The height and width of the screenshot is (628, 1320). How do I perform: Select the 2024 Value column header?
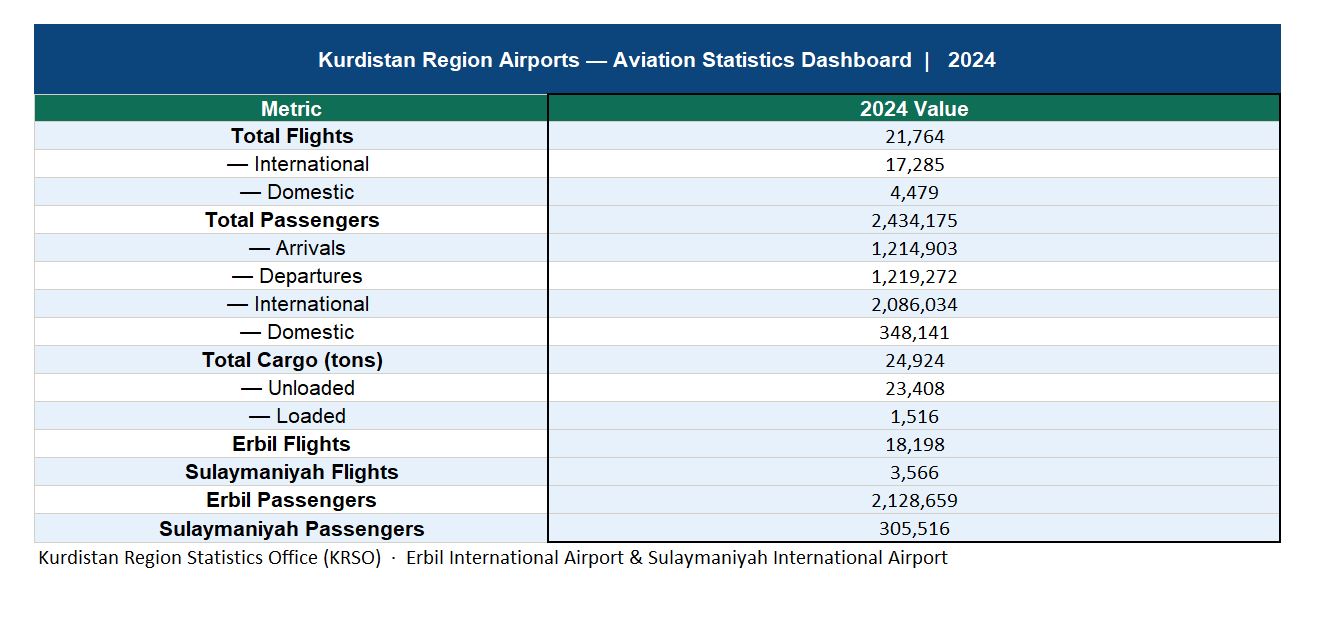pyautogui.click(x=913, y=109)
